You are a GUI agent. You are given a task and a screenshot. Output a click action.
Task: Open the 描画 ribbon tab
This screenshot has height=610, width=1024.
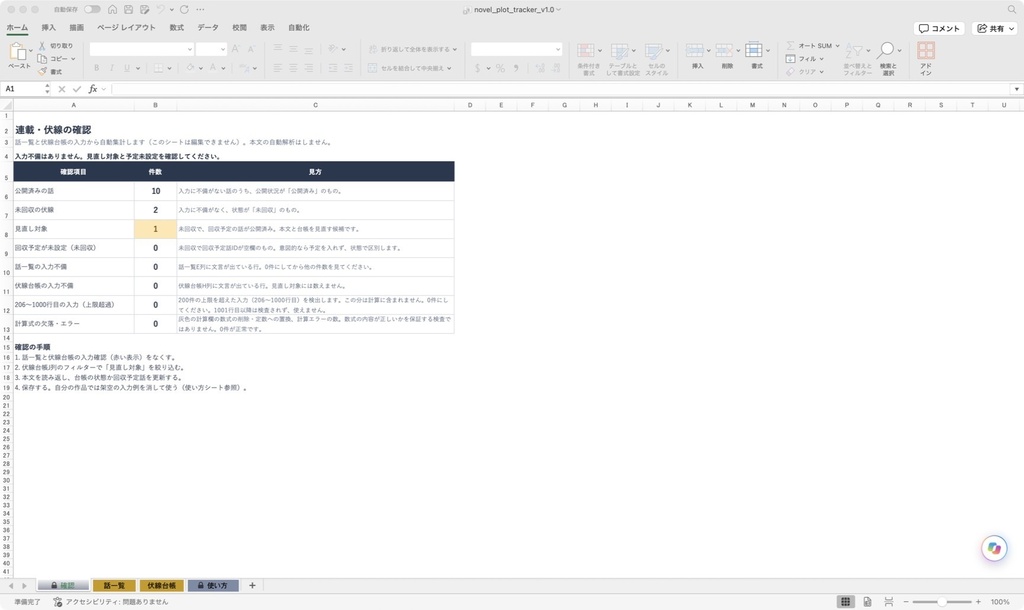pos(76,27)
